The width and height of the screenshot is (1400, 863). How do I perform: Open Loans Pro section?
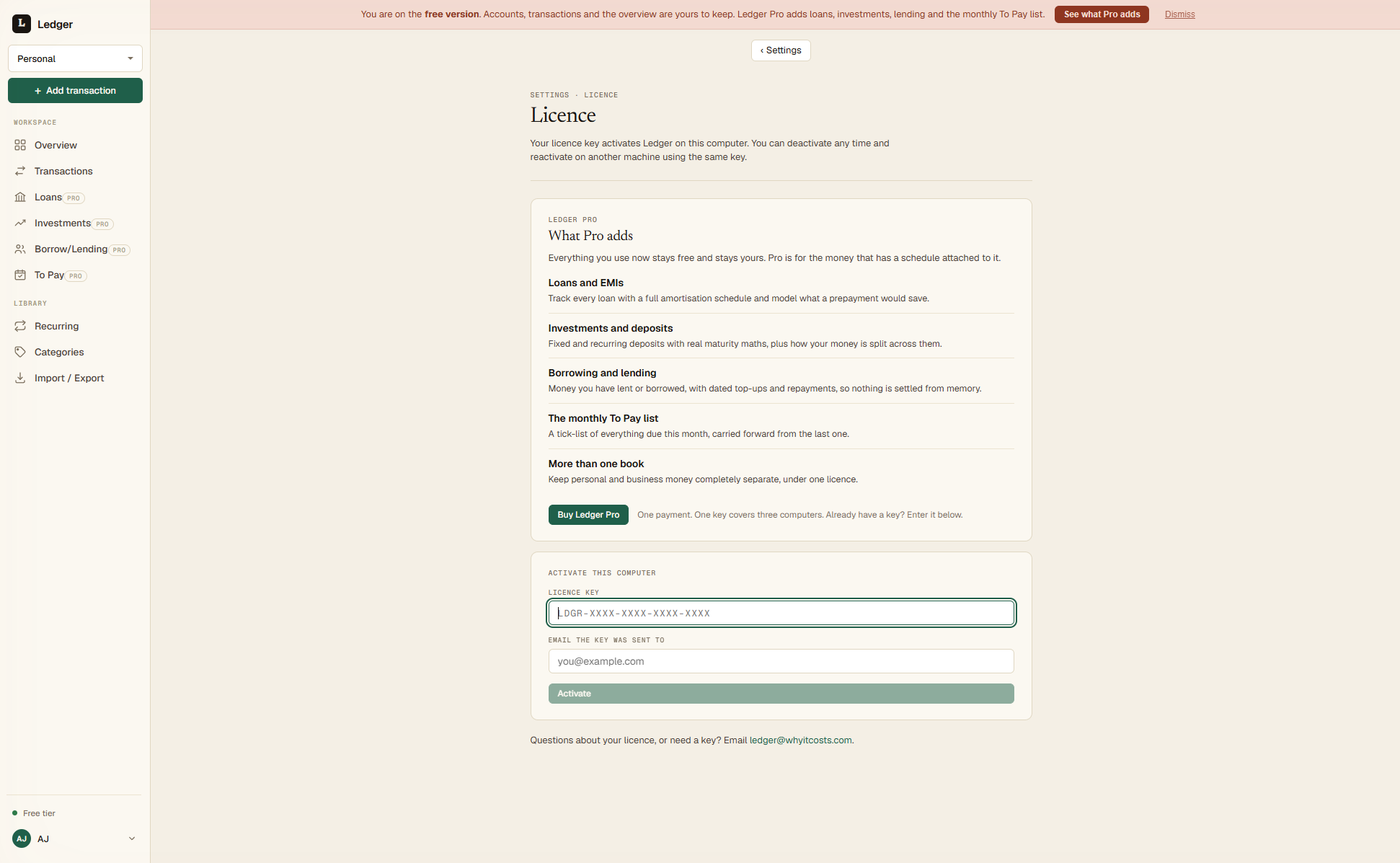click(75, 197)
